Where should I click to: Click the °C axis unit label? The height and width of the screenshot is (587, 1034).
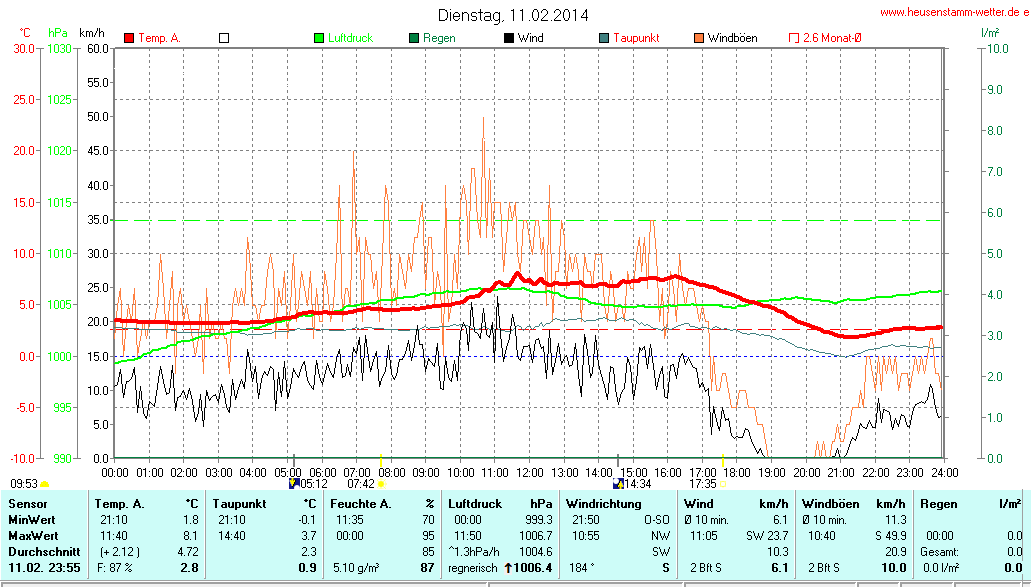[24, 33]
